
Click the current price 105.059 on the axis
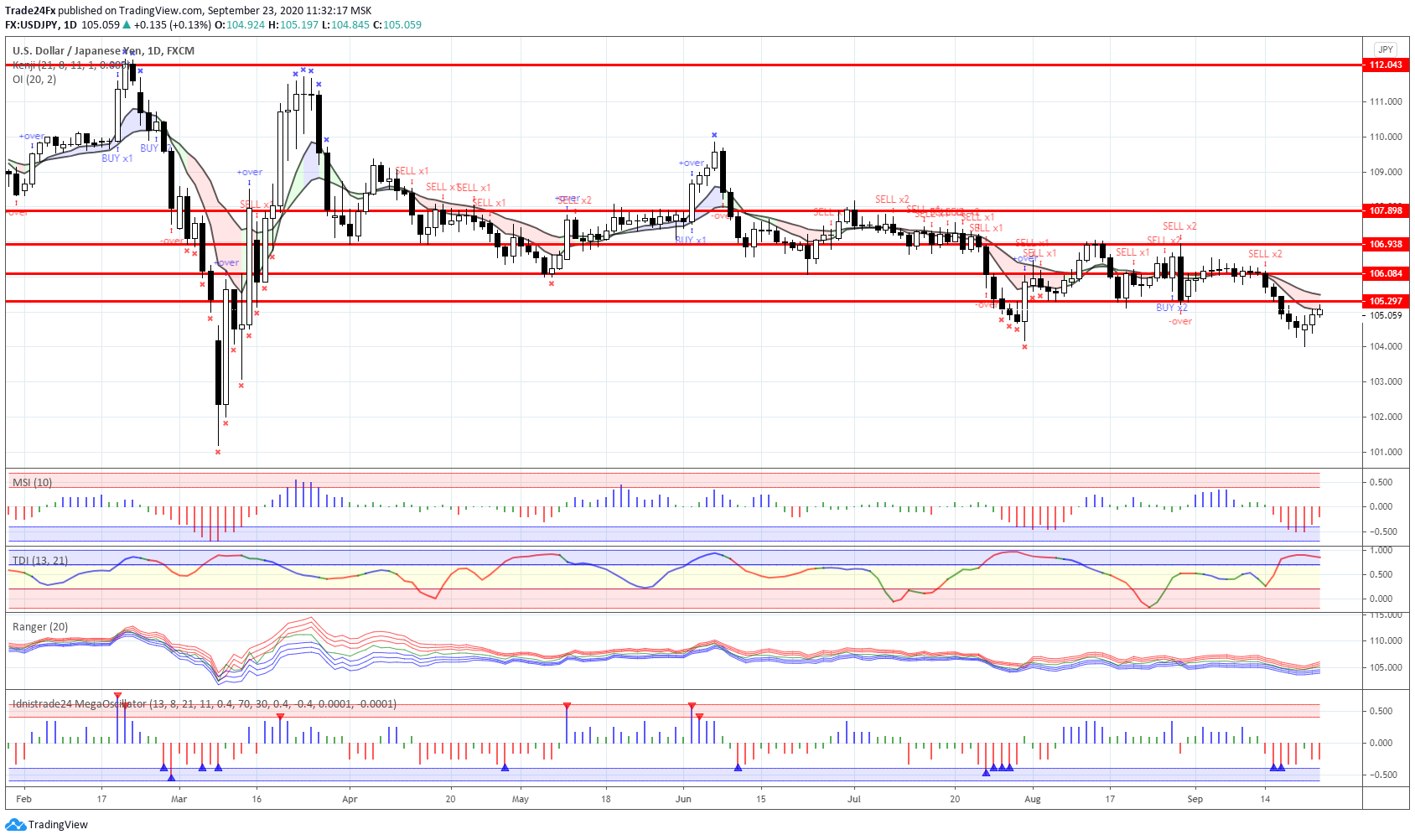click(1386, 316)
